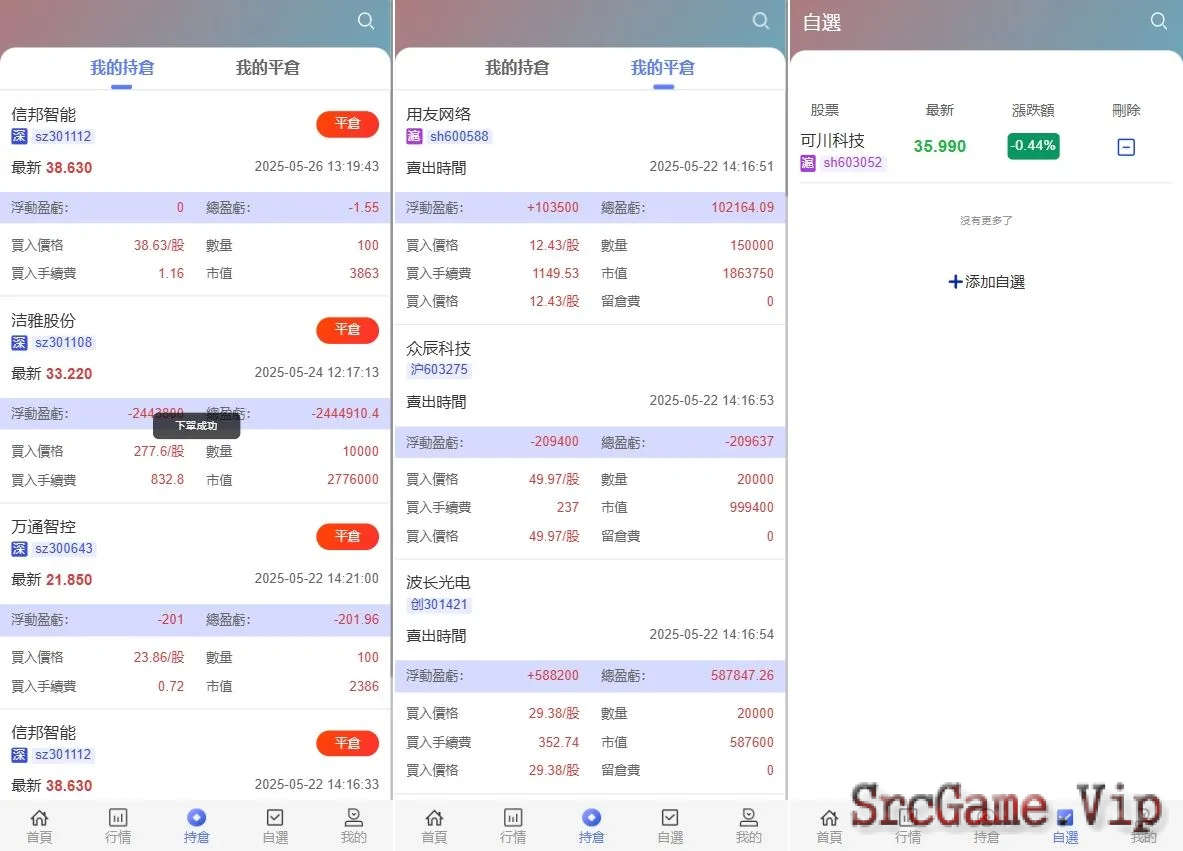The image size is (1183, 851).
Task: Switch to 我的平倉 tab on the holdings screen
Action: (268, 68)
